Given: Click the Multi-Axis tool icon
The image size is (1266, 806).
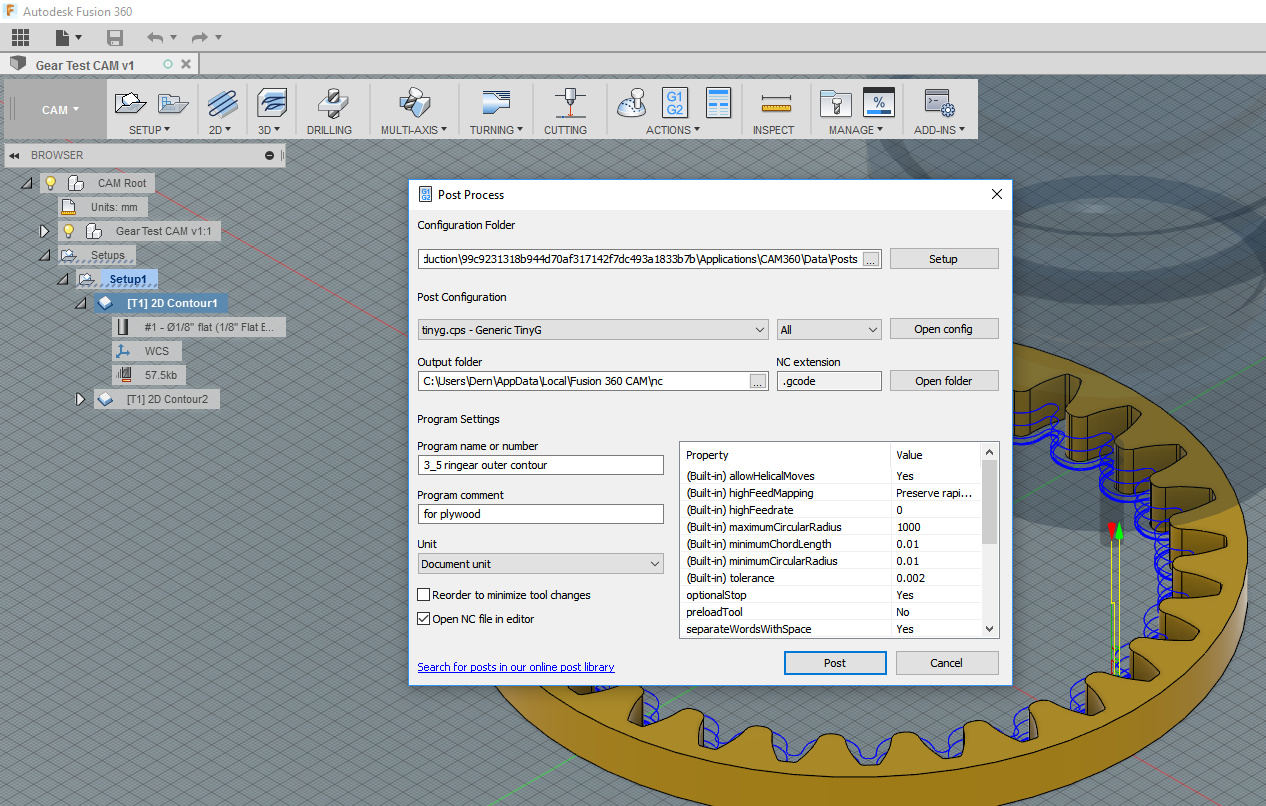Looking at the screenshot, I should point(413,102).
